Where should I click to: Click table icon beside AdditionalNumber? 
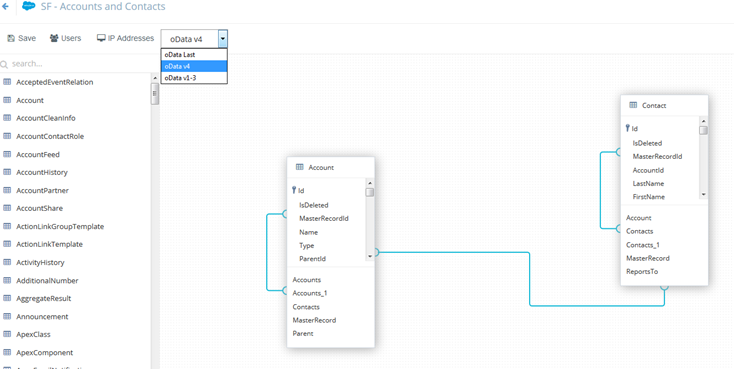coord(7,280)
